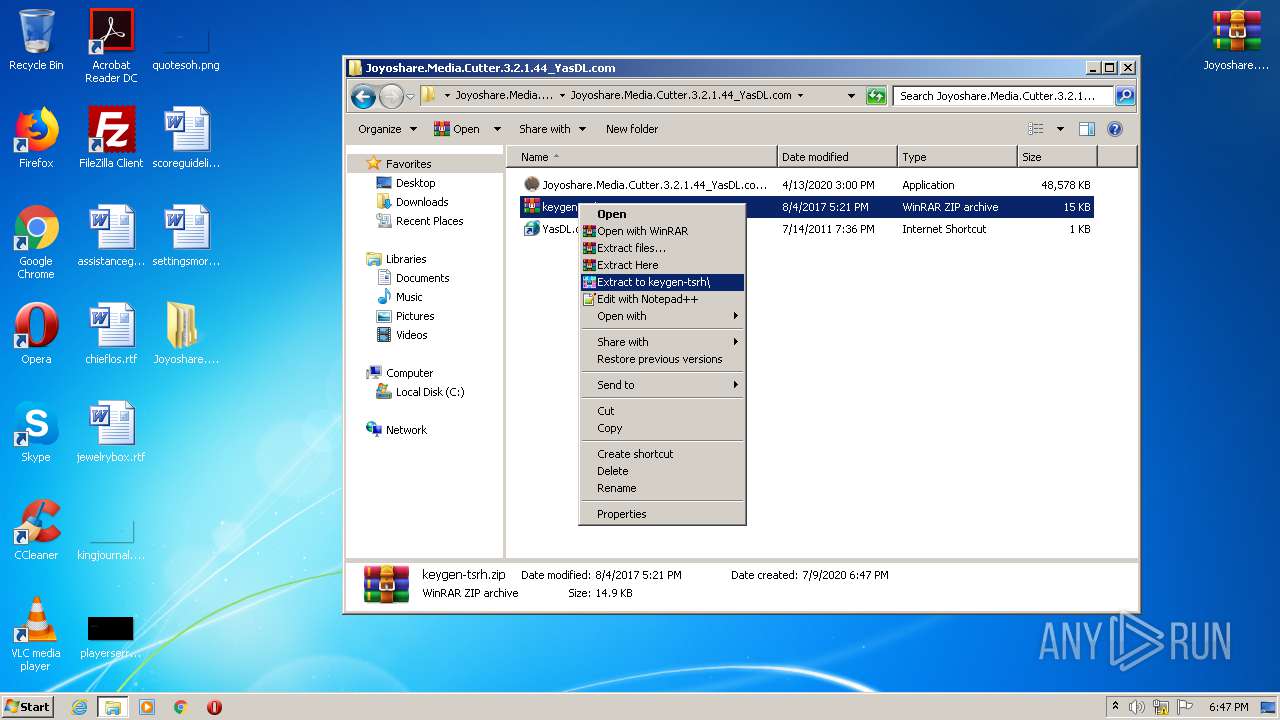Viewport: 1280px width, 720px height.
Task: Choose Cut from context menu
Action: (x=662, y=411)
